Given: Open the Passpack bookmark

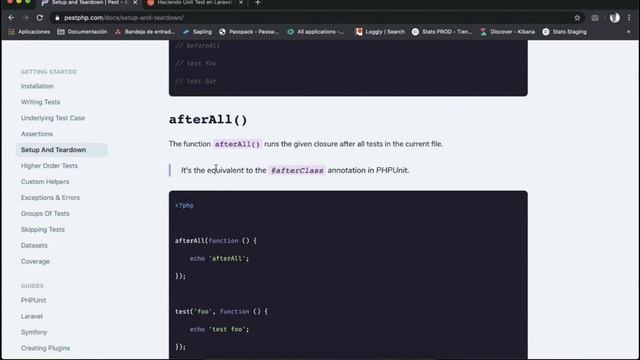Looking at the screenshot, I should pyautogui.click(x=249, y=32).
